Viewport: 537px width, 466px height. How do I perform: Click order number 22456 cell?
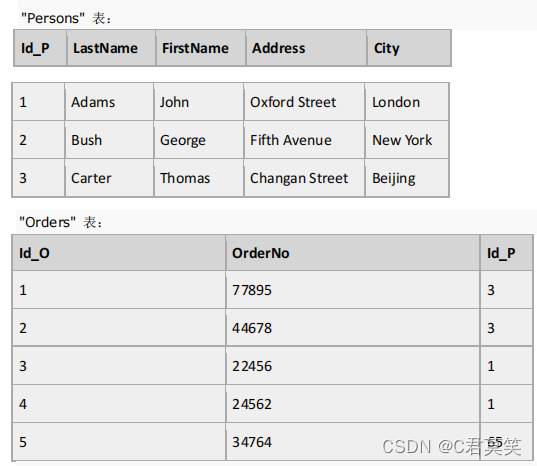353,366
